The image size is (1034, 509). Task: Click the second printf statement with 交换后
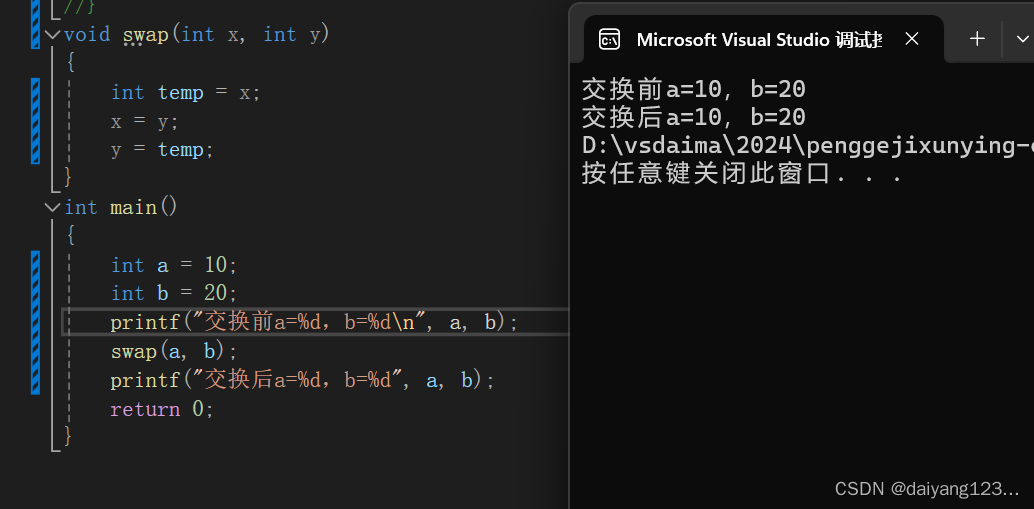302,381
